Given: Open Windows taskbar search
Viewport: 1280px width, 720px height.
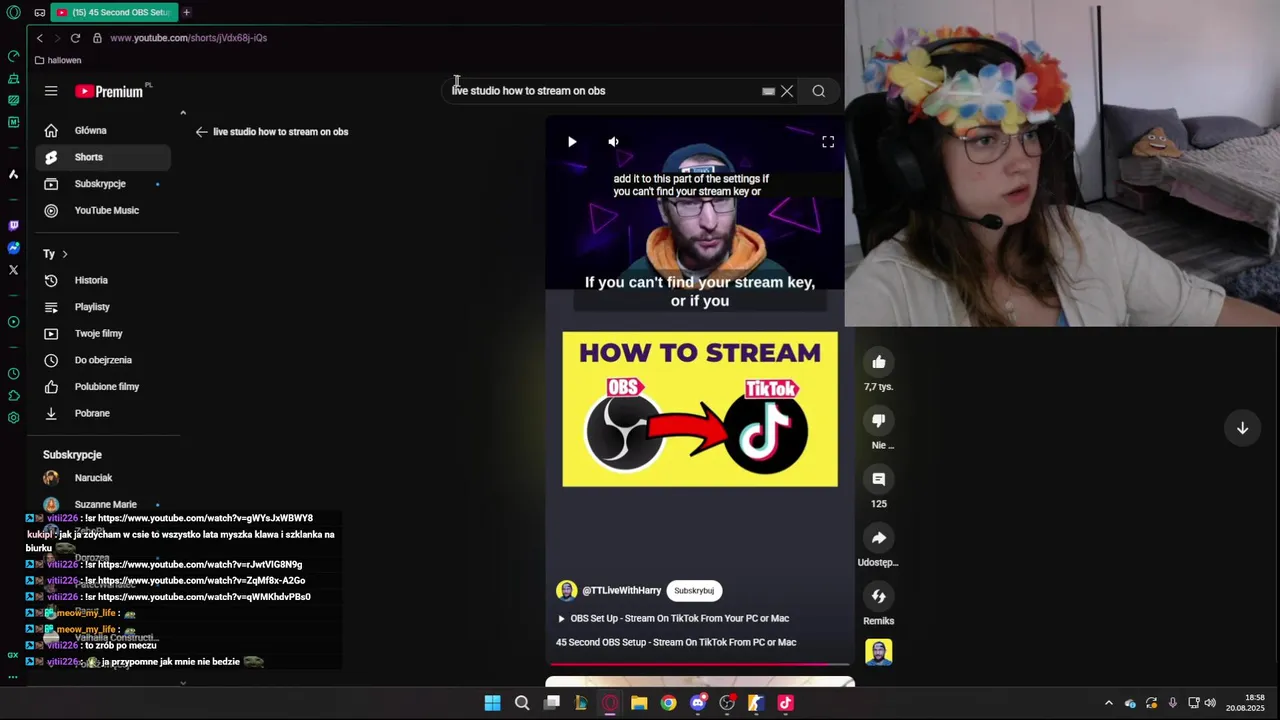Looking at the screenshot, I should tap(522, 703).
